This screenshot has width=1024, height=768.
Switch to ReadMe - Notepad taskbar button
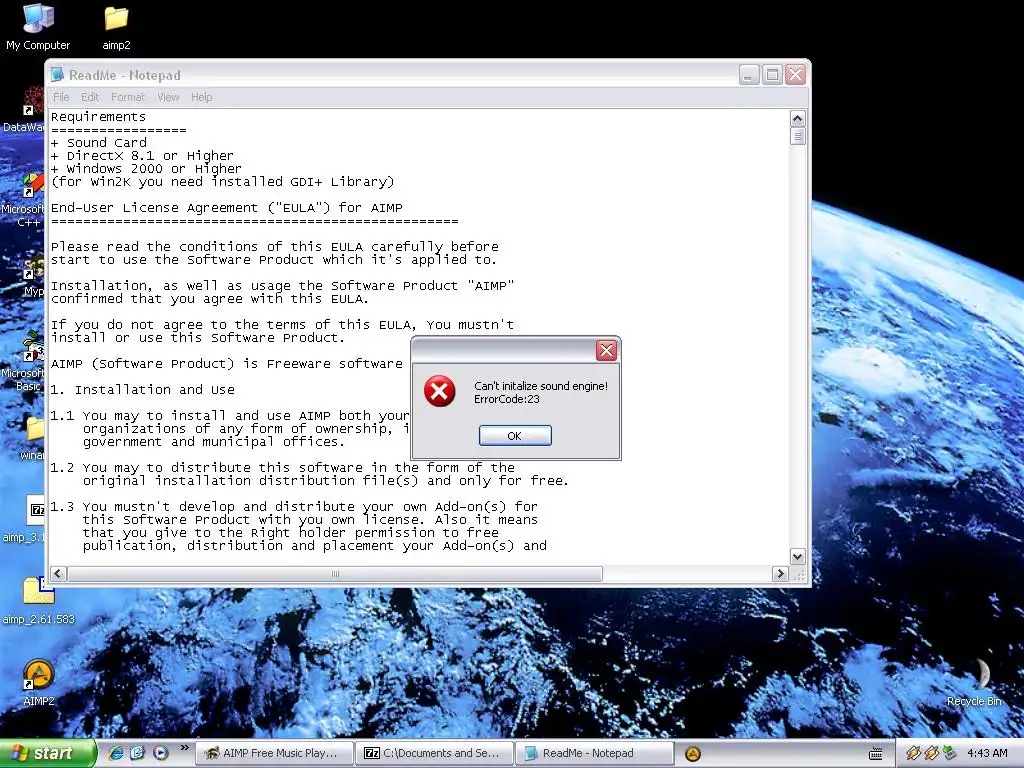click(x=594, y=754)
